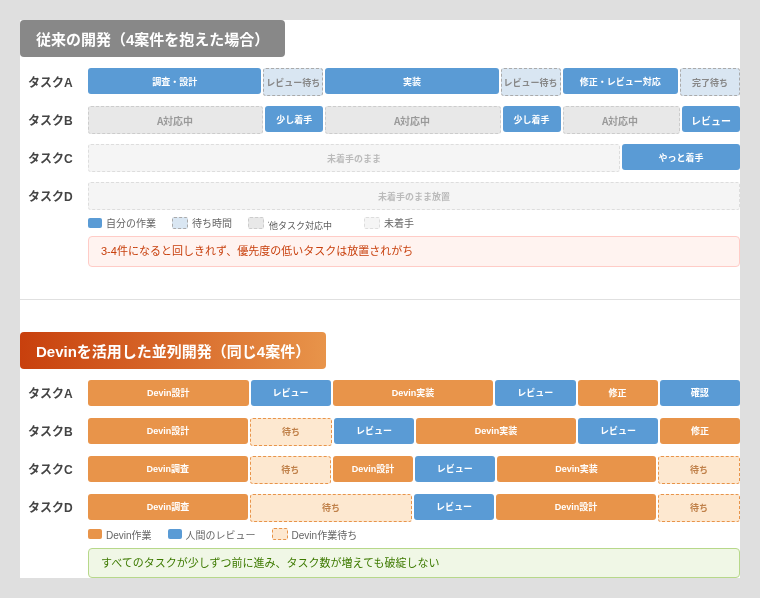Click the 完了待ち block
This screenshot has width=760, height=598.
pos(710,82)
